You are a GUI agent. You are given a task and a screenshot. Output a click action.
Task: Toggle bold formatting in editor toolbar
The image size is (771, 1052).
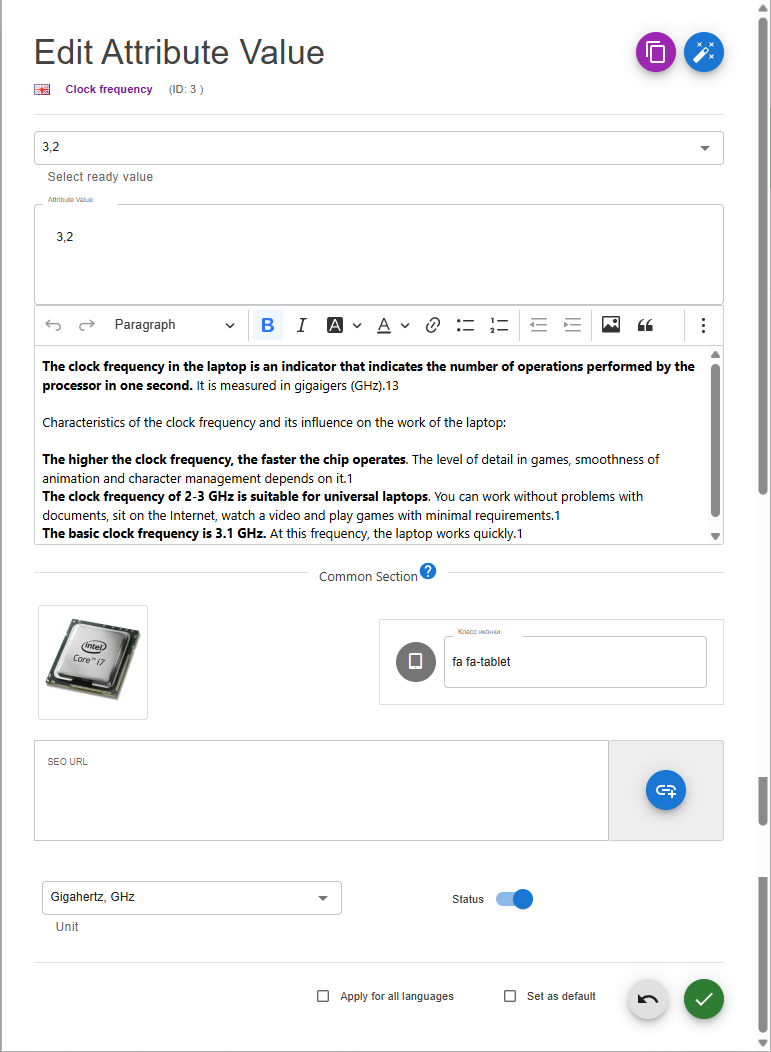(x=267, y=325)
